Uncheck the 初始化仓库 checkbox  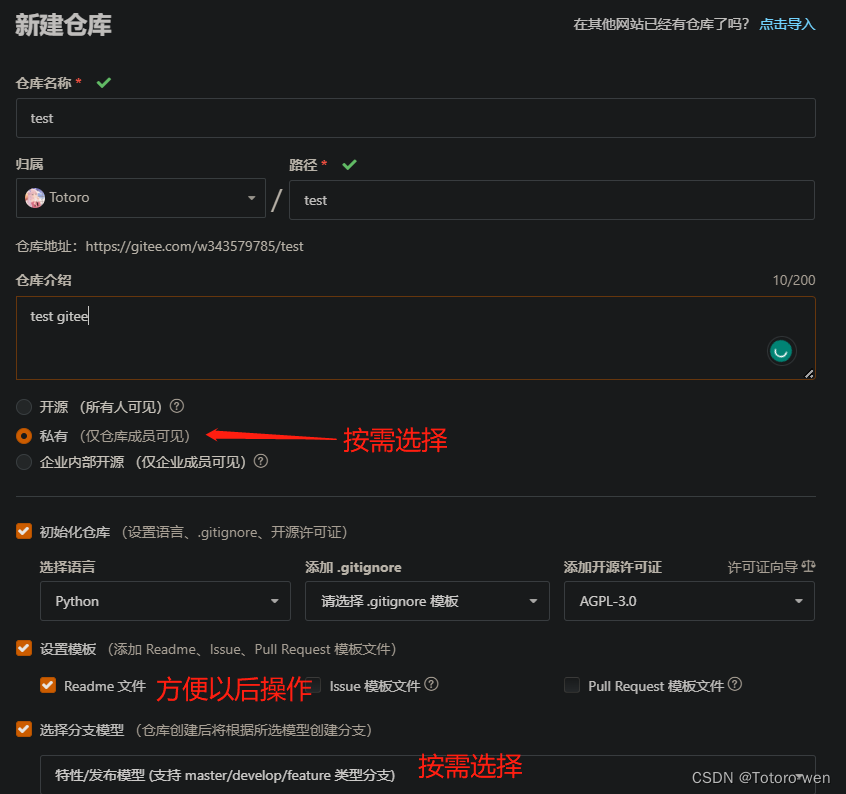(24, 531)
